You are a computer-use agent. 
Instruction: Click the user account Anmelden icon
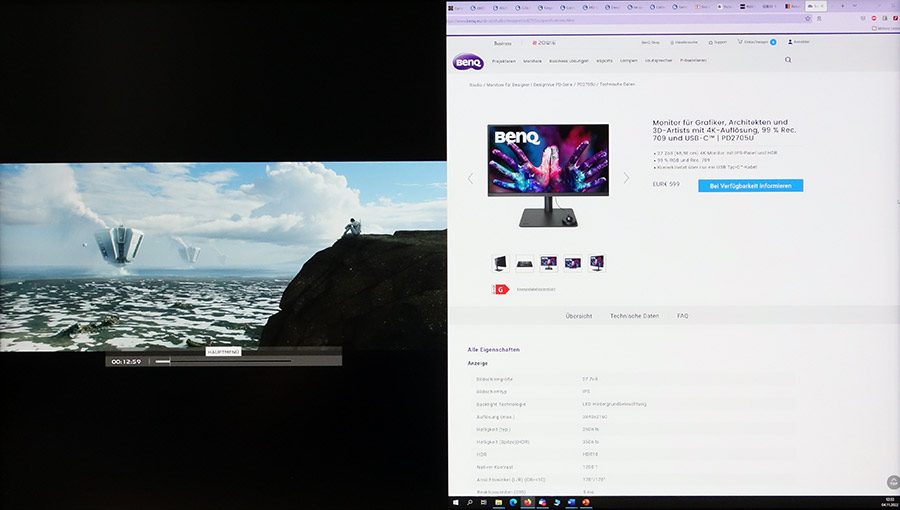pyautogui.click(x=790, y=42)
